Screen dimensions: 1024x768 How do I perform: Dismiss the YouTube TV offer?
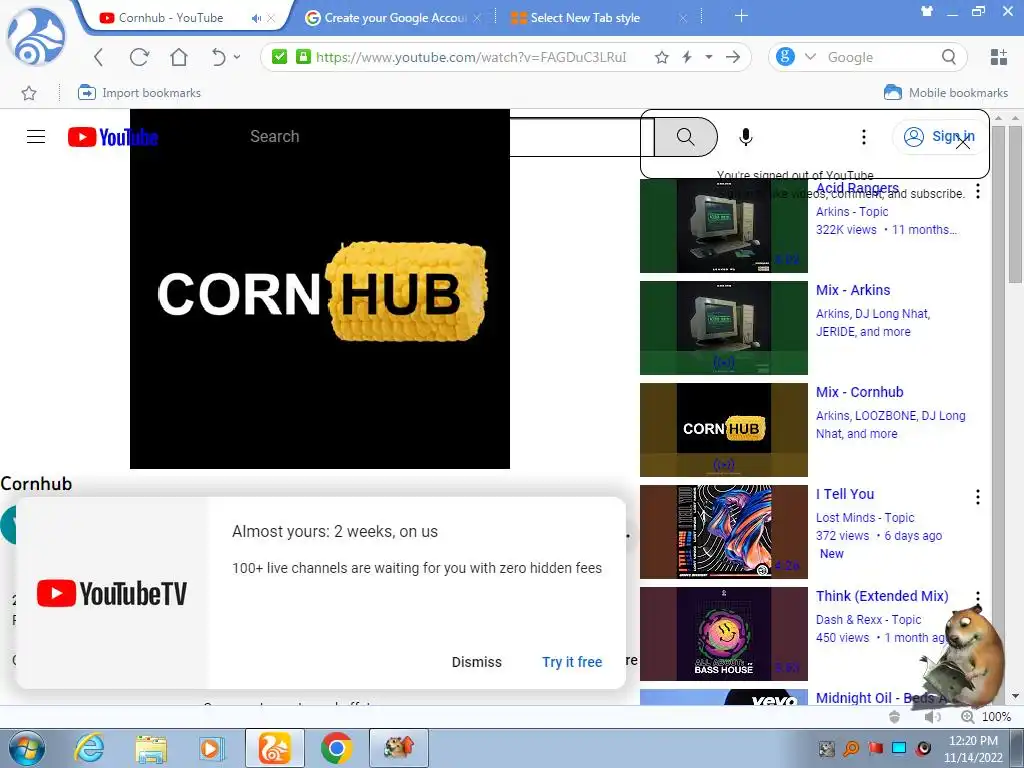tap(477, 662)
